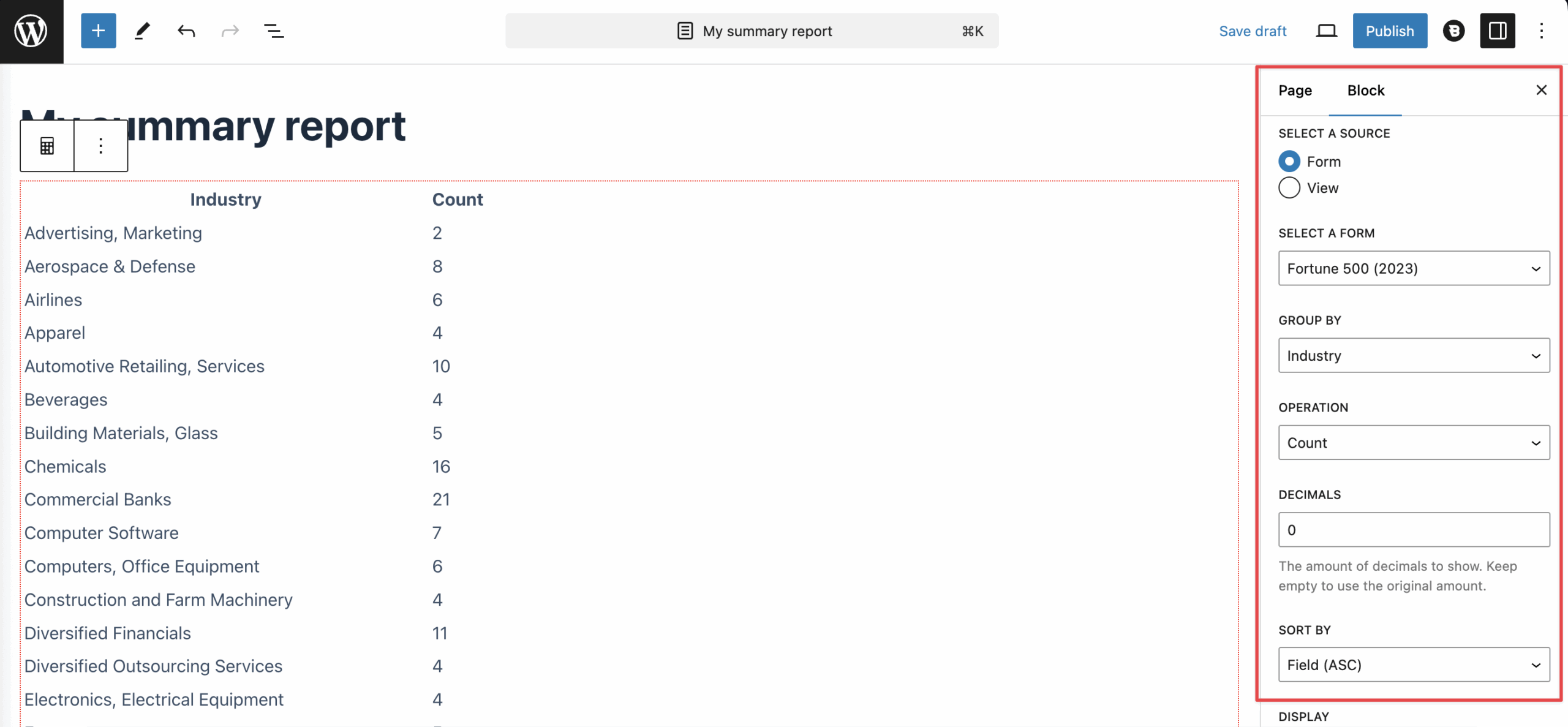Expand the Group By Industry dropdown
1568x727 pixels.
click(x=1414, y=355)
